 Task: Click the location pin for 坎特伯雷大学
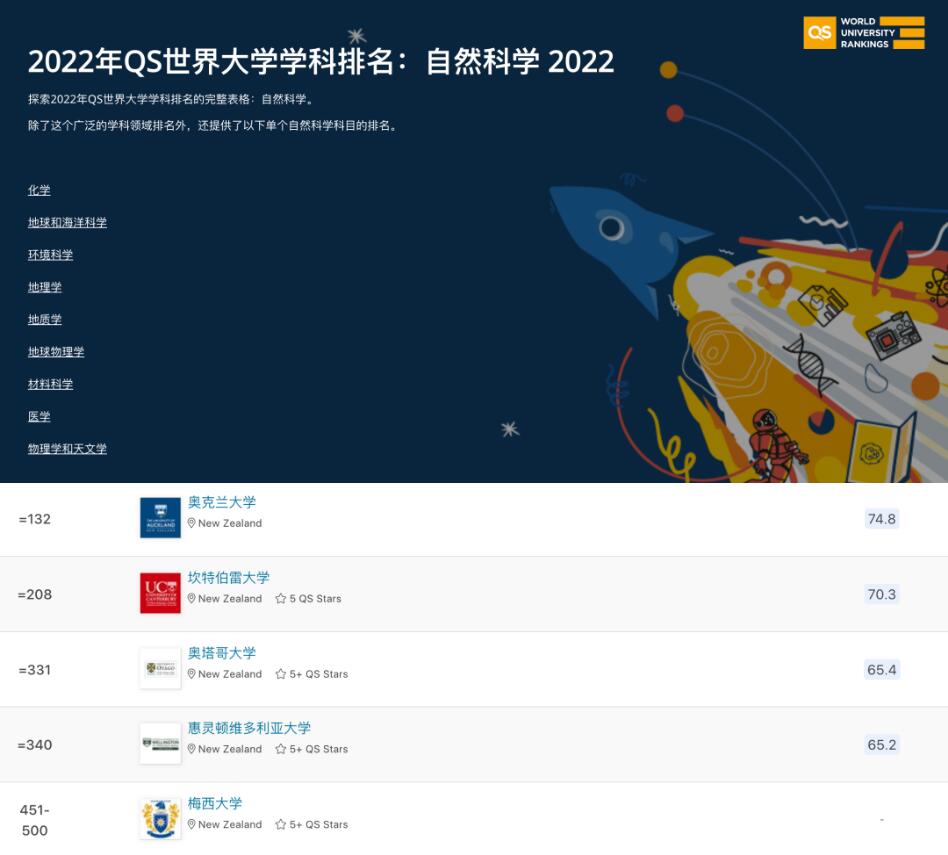point(191,599)
